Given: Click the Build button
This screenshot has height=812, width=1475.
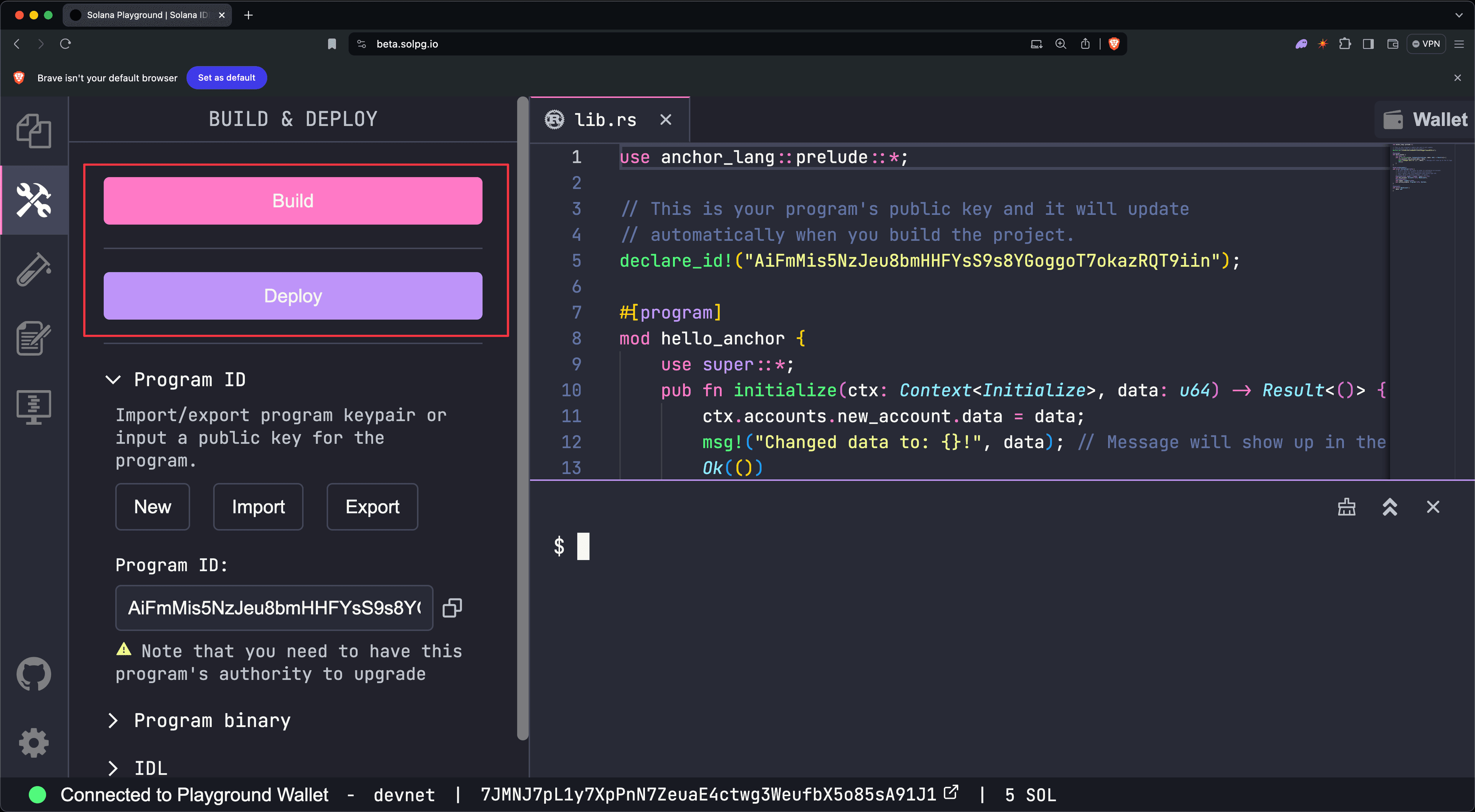Looking at the screenshot, I should [x=293, y=200].
